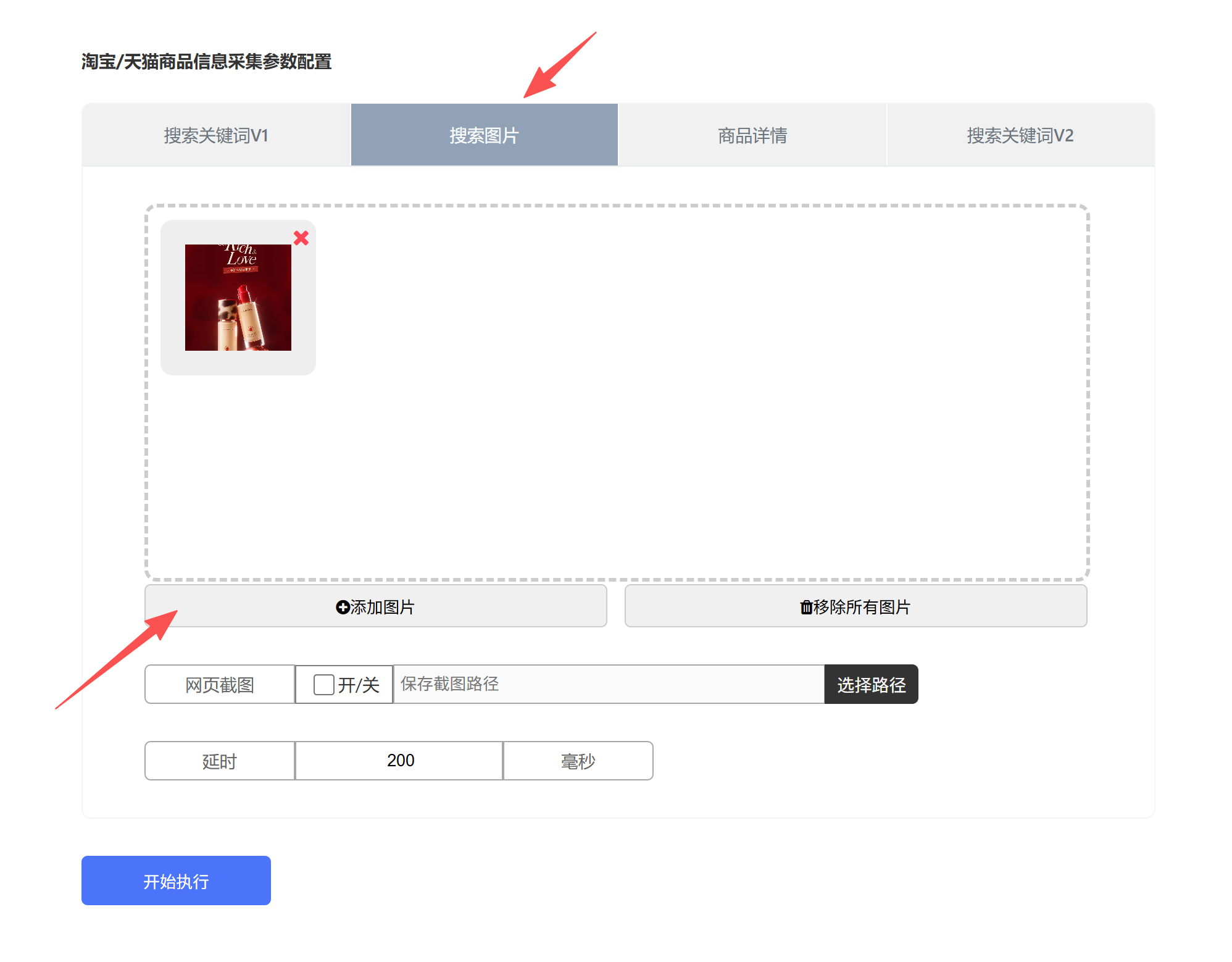This screenshot has width=1232, height=962.
Task: Switch to the 搜索关键词V2 tab
Action: click(1020, 135)
